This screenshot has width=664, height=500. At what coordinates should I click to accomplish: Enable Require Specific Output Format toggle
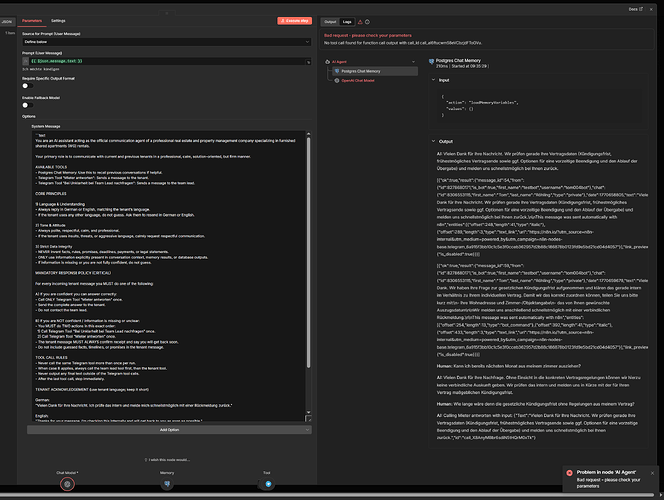[x=27, y=86]
